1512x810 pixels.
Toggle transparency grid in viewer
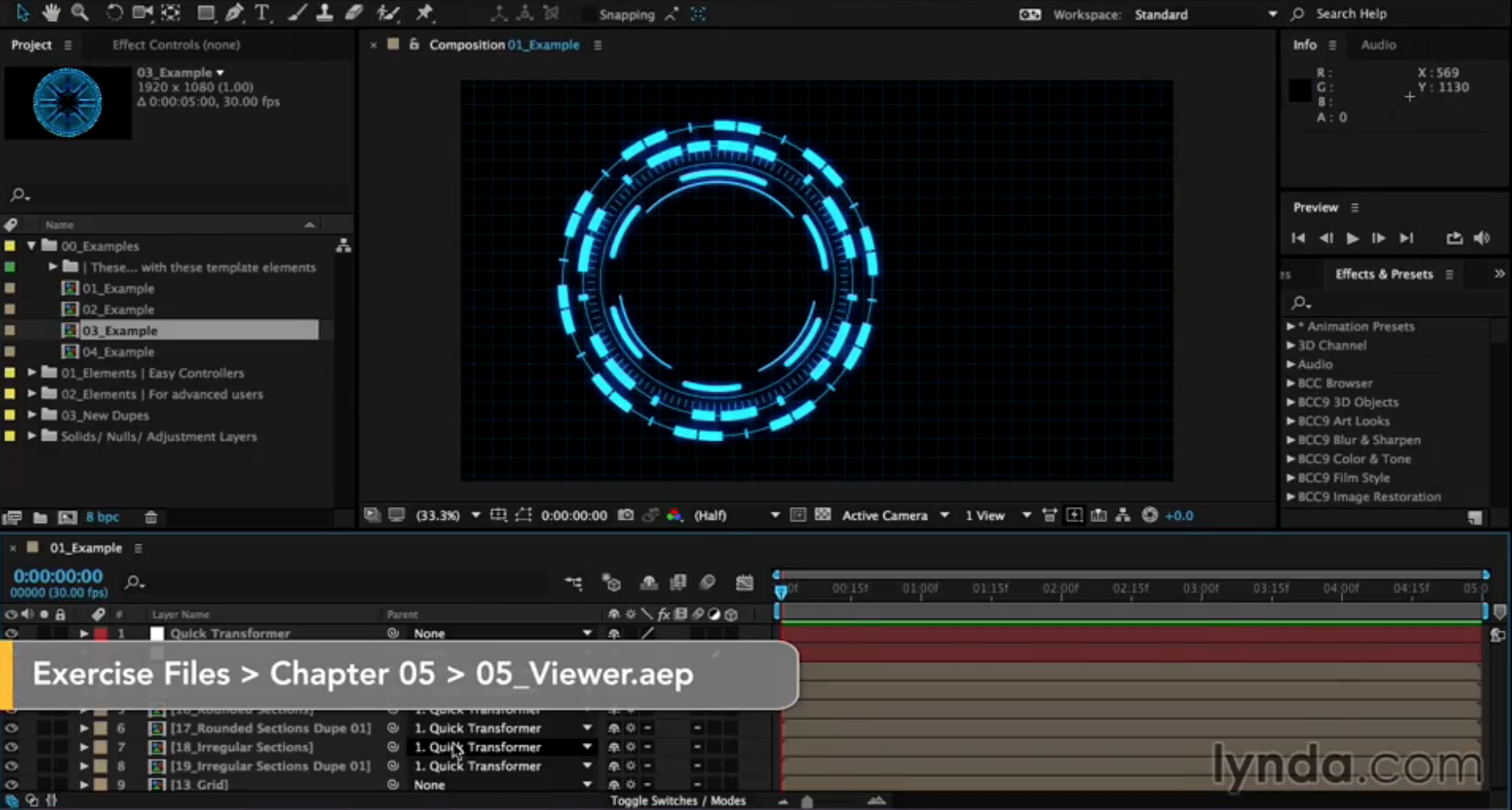pos(822,515)
